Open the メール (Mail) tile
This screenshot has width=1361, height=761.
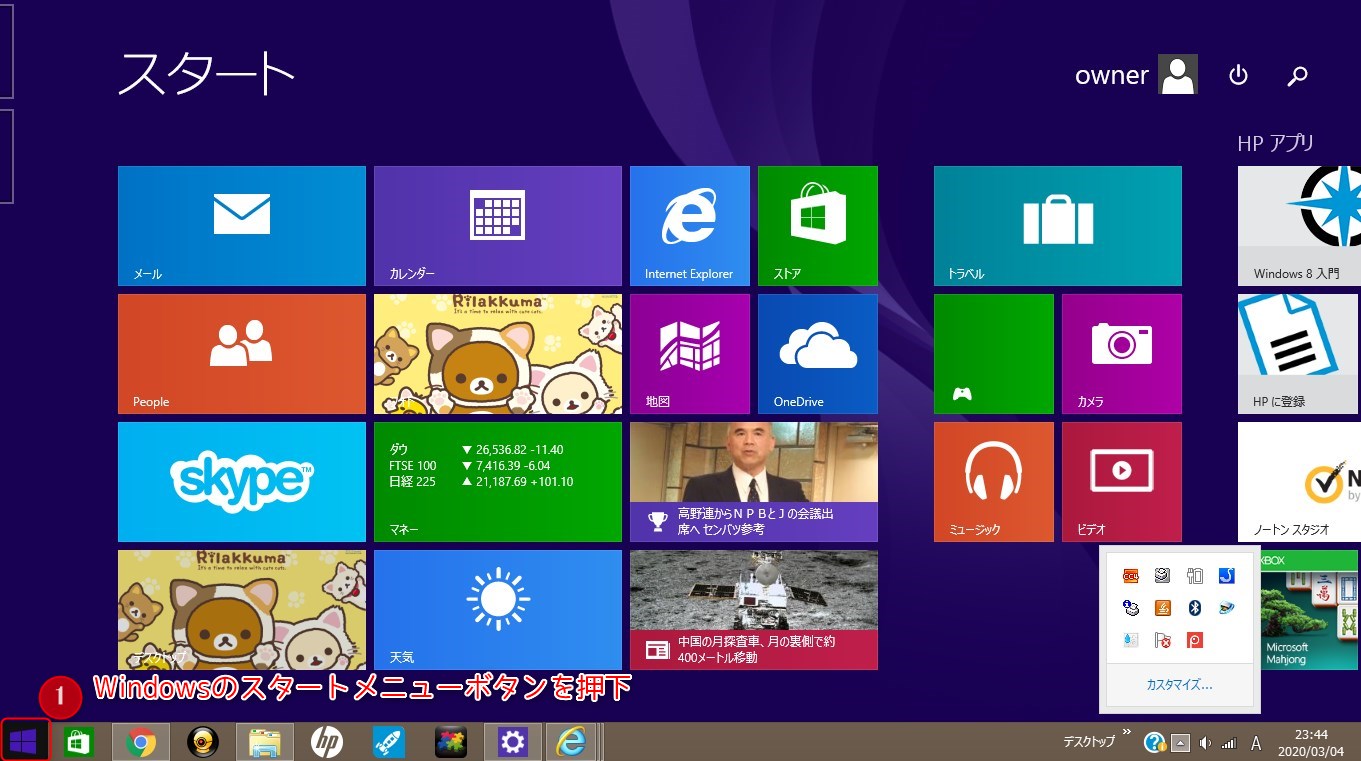pyautogui.click(x=242, y=226)
